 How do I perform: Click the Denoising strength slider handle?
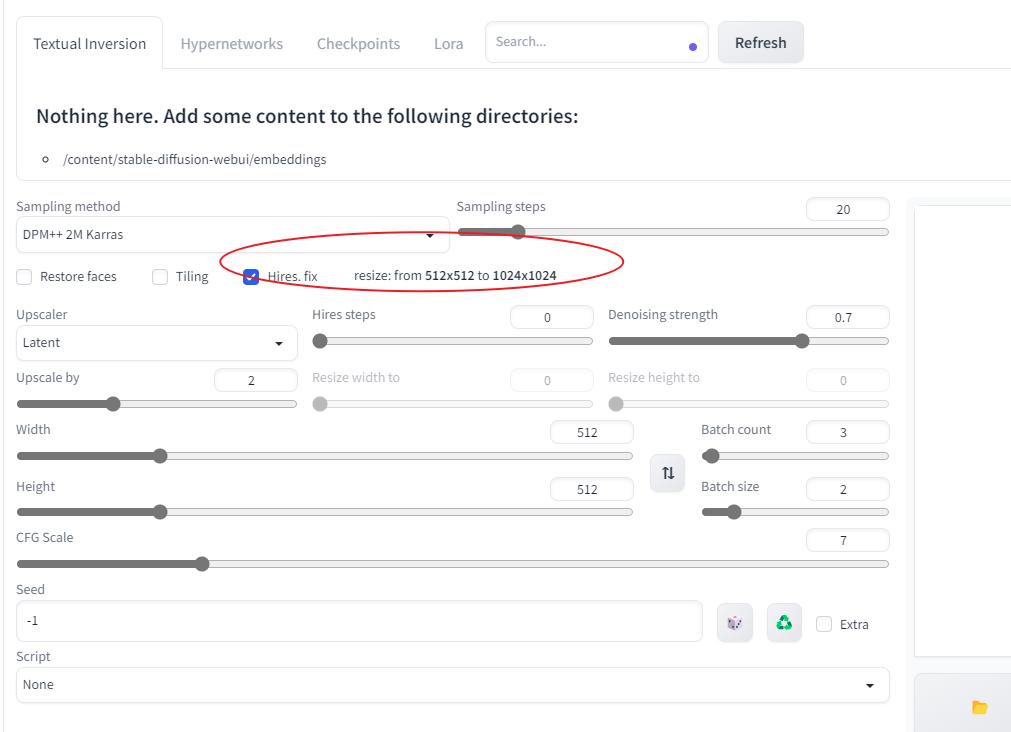802,341
